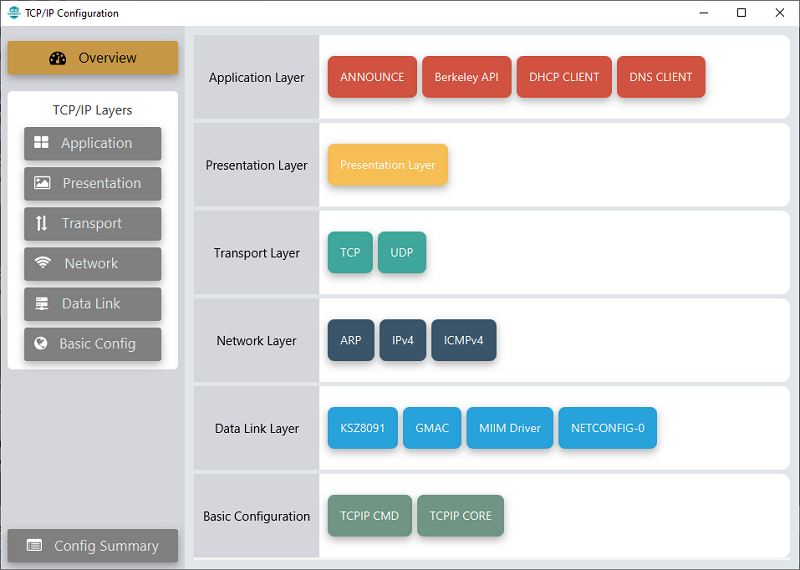Screen dimensions: 800x570
Task: Open the KSZ8091 PHY driver block
Action: [363, 428]
